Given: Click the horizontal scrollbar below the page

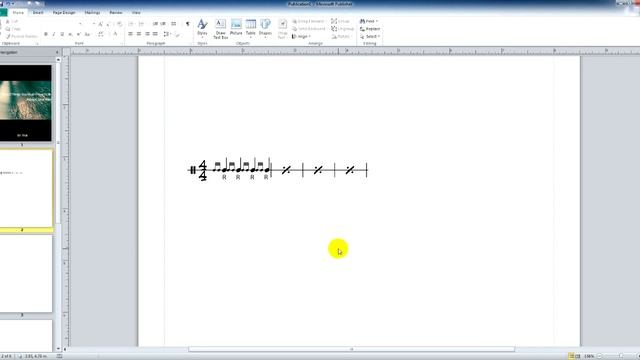Looking at the screenshot, I should (351, 349).
